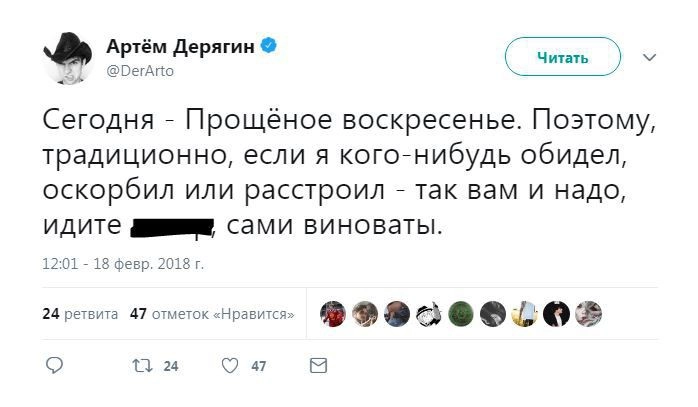Like the tweet with the heart icon

[x=229, y=366]
